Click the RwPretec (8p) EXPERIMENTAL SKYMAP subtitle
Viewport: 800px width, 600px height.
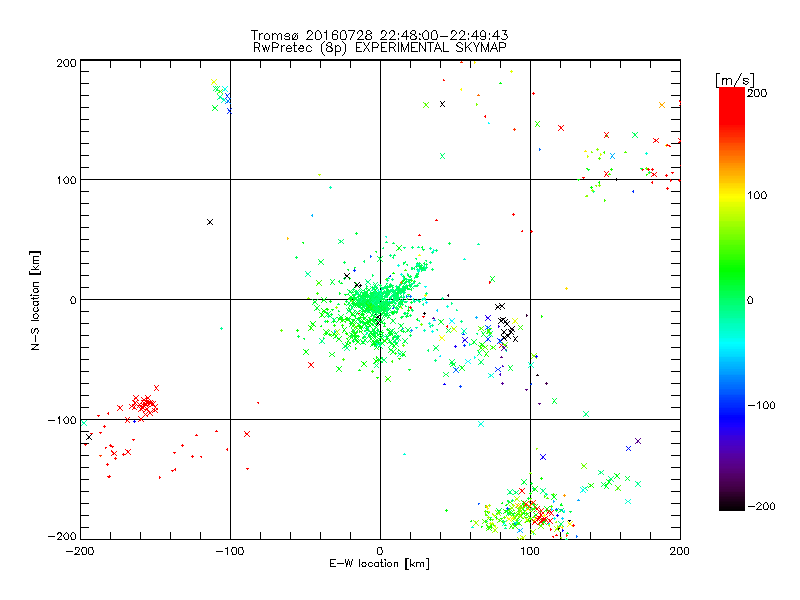pyautogui.click(x=380, y=47)
